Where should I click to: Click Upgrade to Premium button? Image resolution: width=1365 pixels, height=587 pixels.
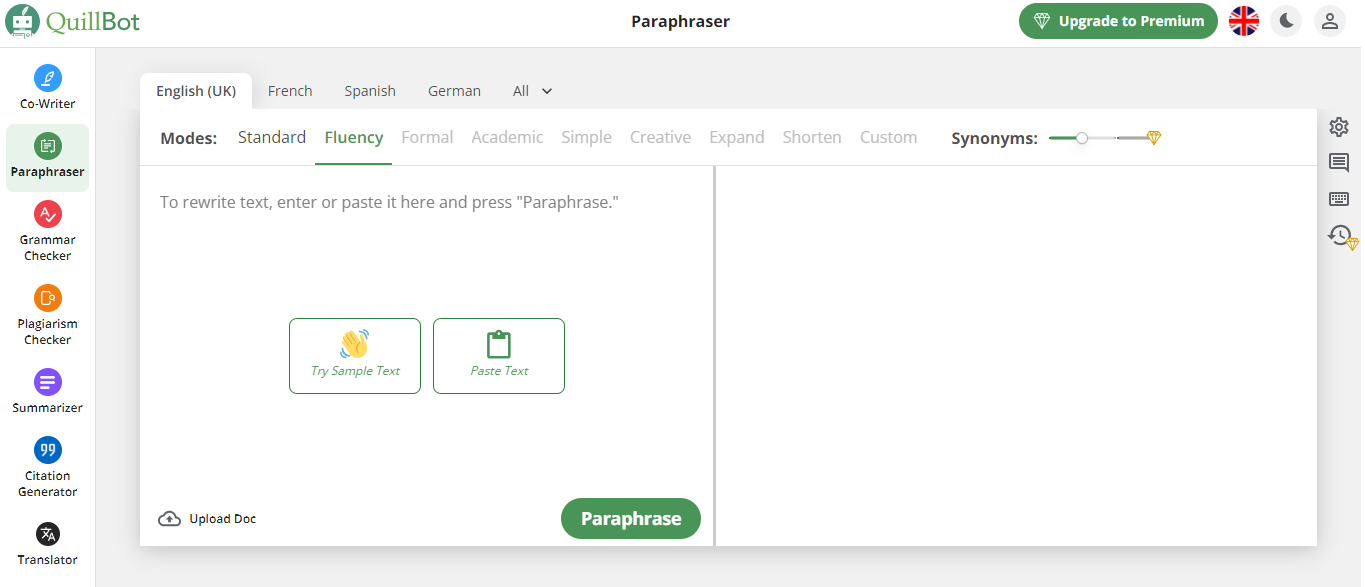click(1118, 21)
